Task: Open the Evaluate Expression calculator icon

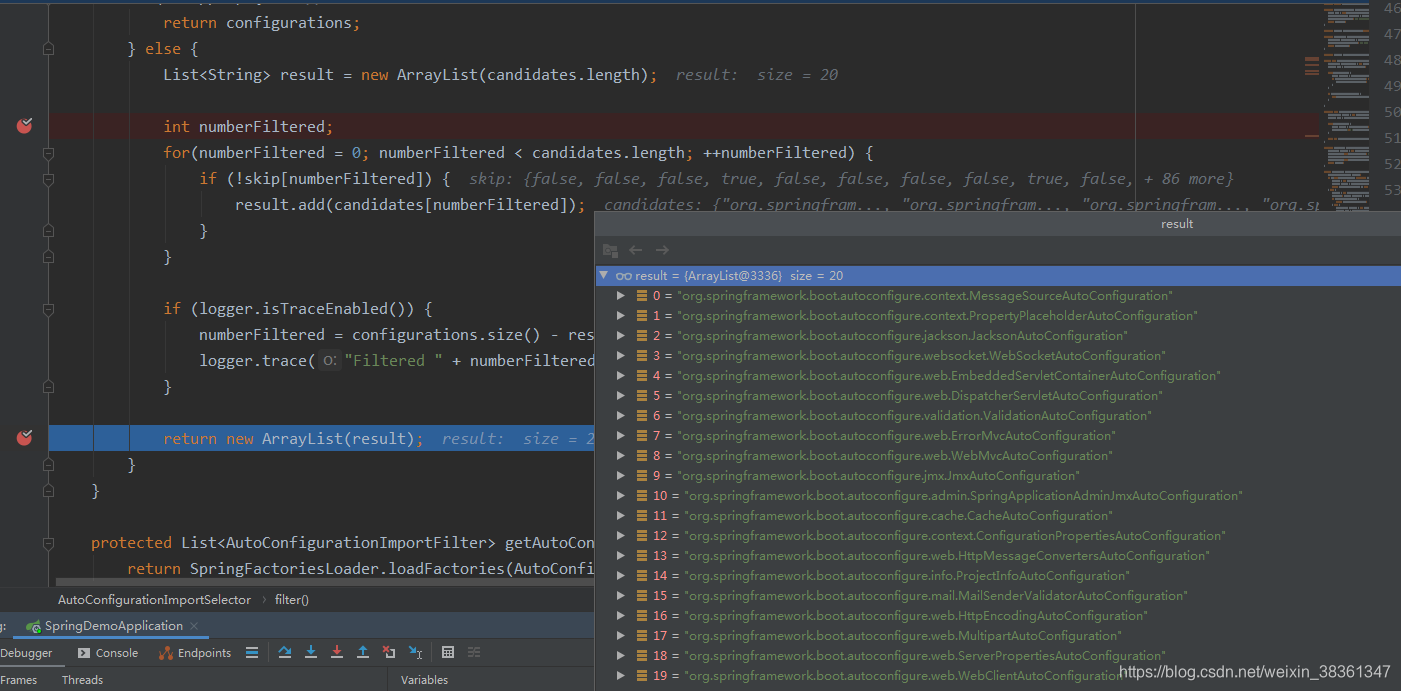Action: point(448,652)
